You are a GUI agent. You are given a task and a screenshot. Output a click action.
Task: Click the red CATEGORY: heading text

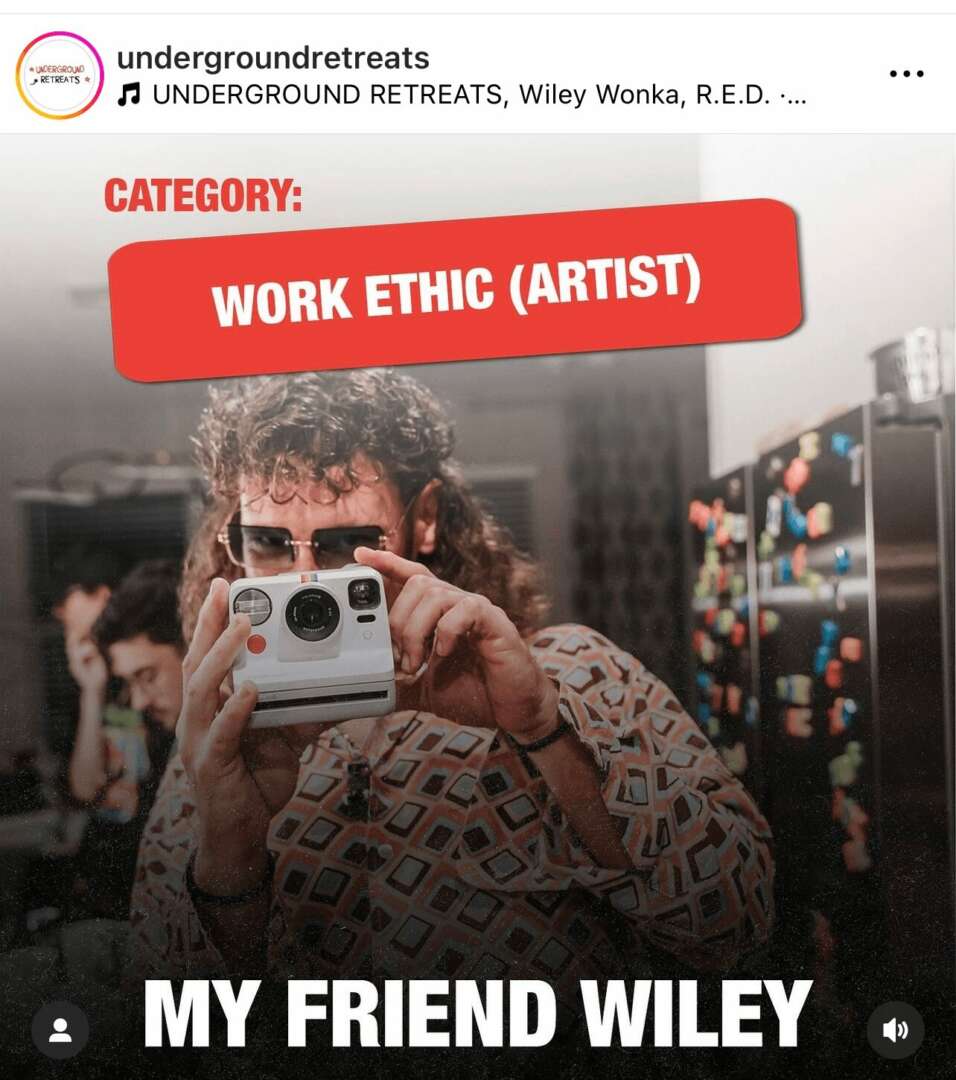tap(203, 196)
